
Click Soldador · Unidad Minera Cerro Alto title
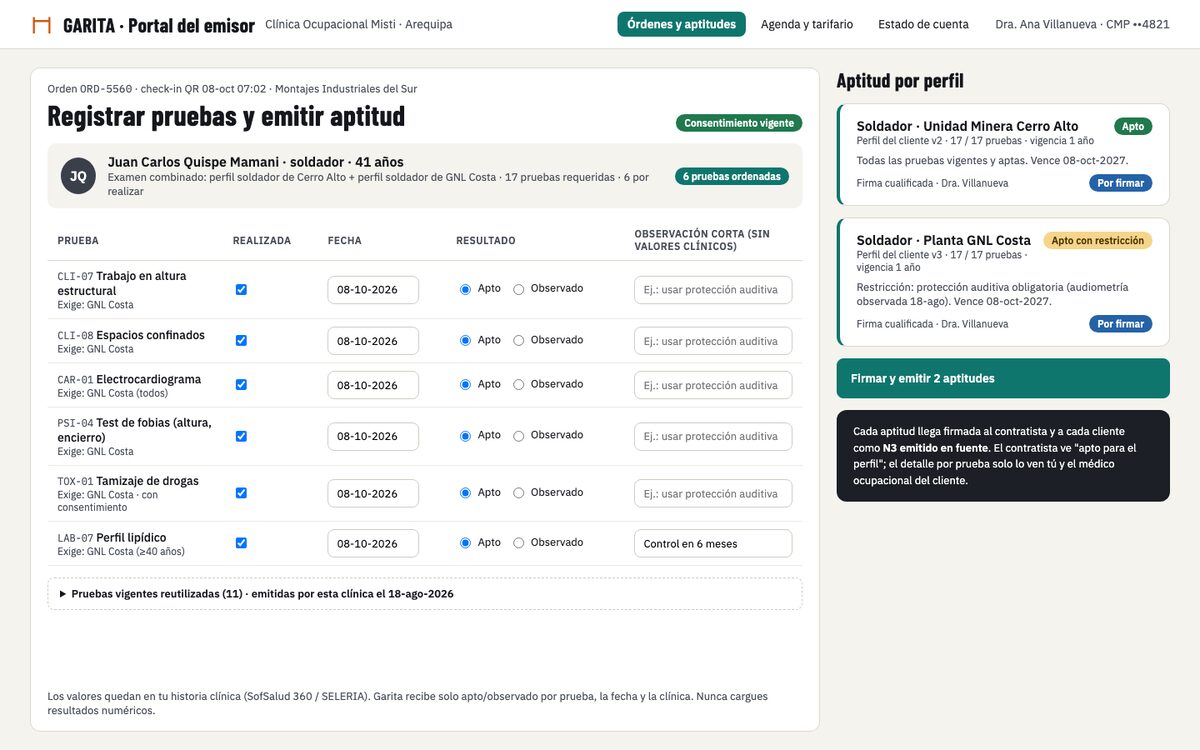point(967,126)
